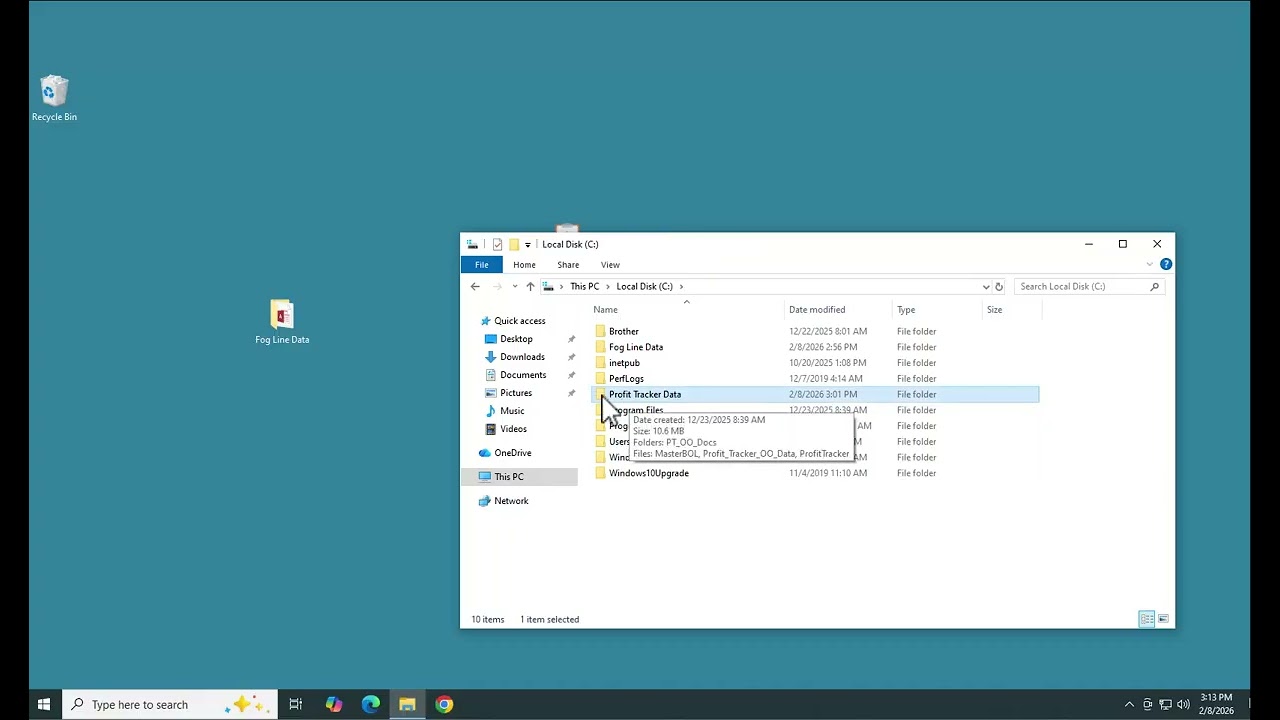Select Network in the navigation pane
1280x720 pixels.
(x=511, y=501)
